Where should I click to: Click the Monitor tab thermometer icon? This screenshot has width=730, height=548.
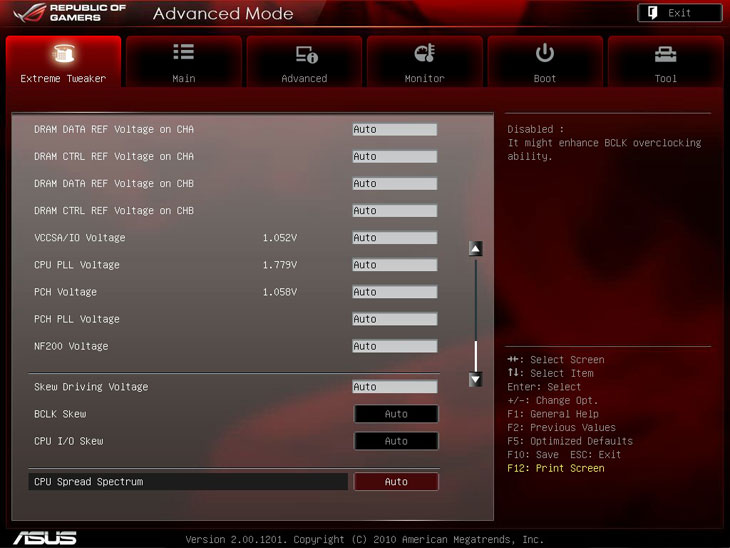pos(424,54)
